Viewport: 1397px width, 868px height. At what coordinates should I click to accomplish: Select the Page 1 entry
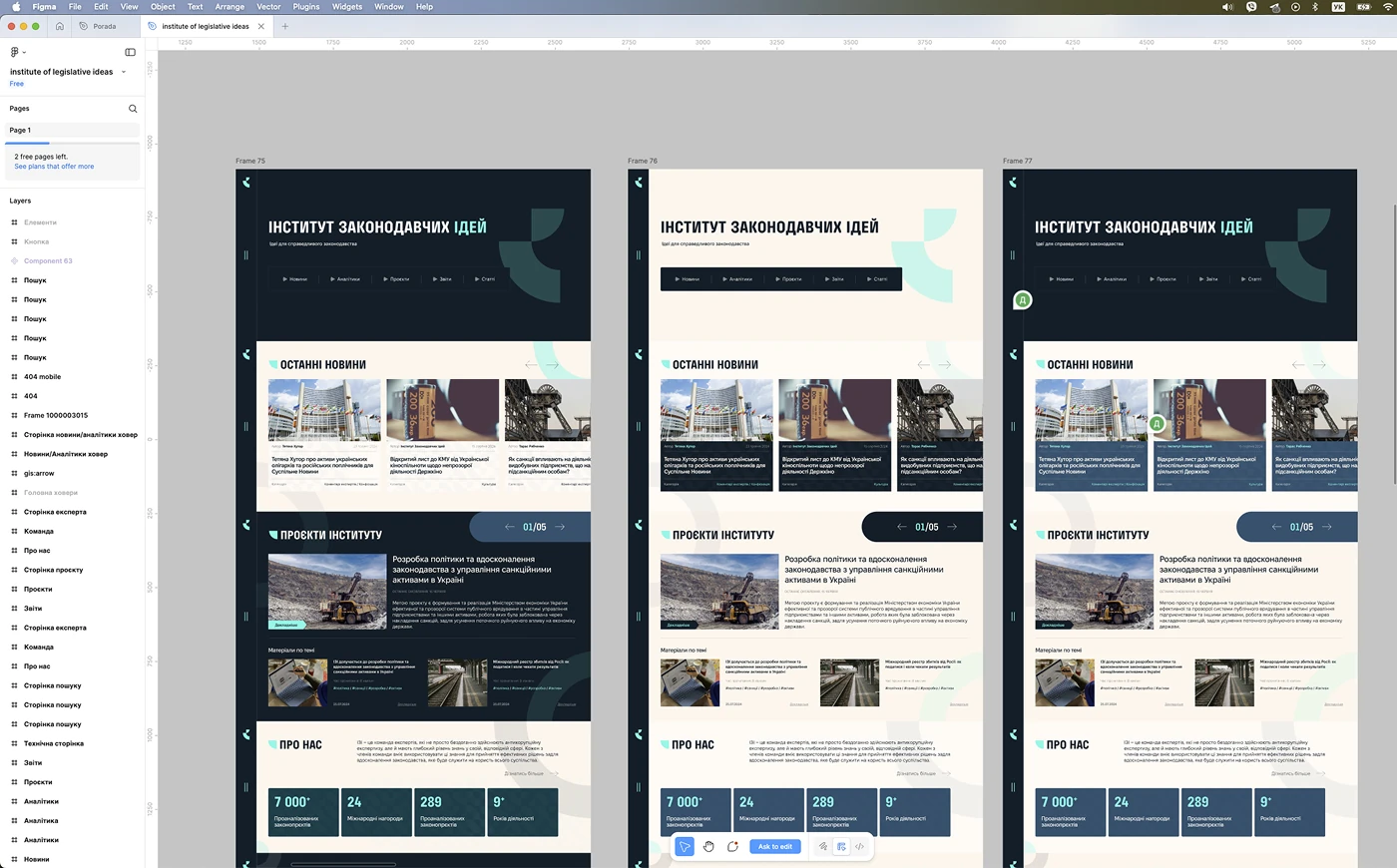[20, 130]
